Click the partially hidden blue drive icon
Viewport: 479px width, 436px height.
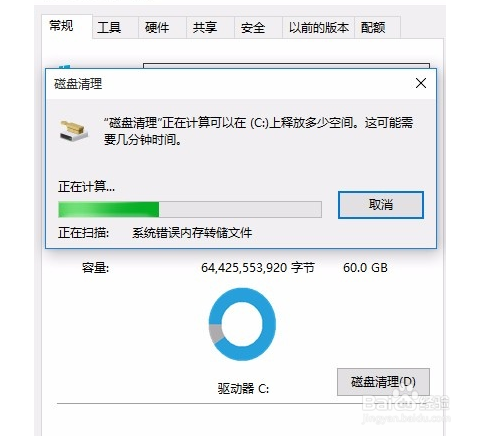[x=64, y=67]
